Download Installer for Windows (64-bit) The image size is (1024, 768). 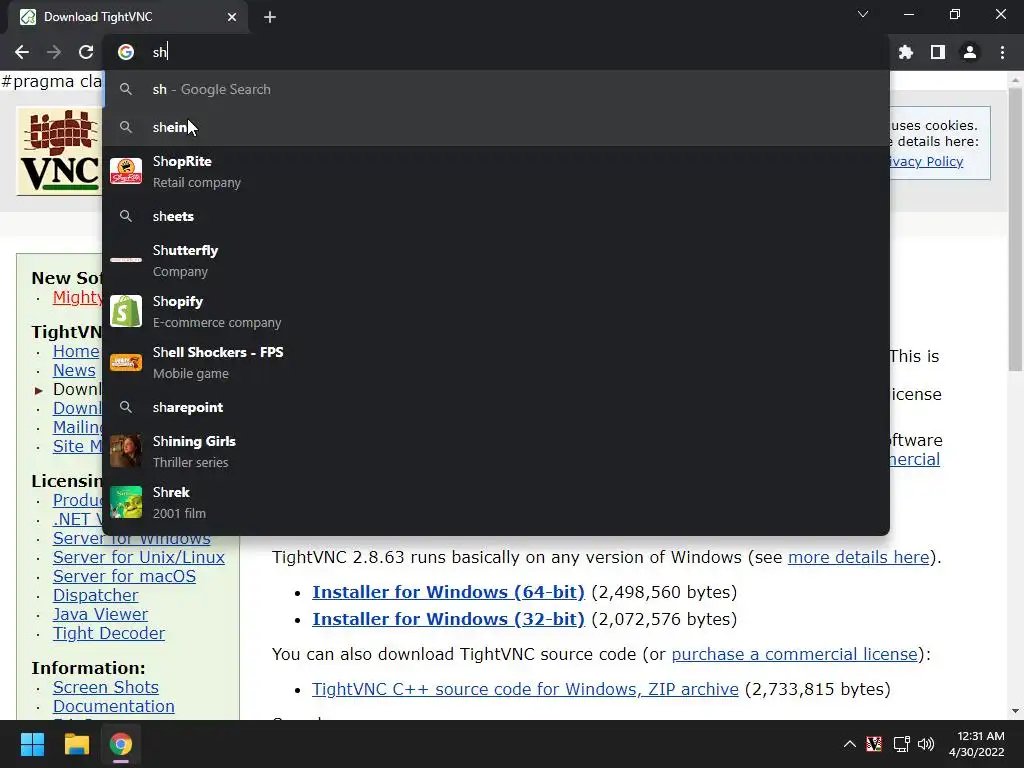pyautogui.click(x=448, y=592)
